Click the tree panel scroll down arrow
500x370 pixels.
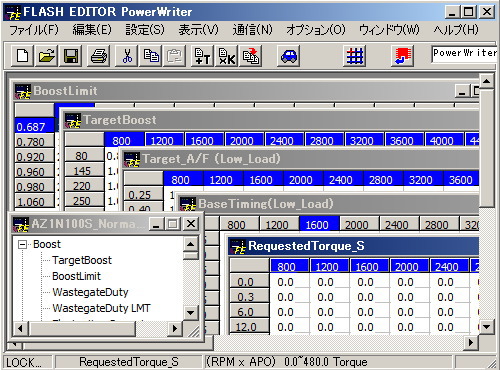(190, 313)
